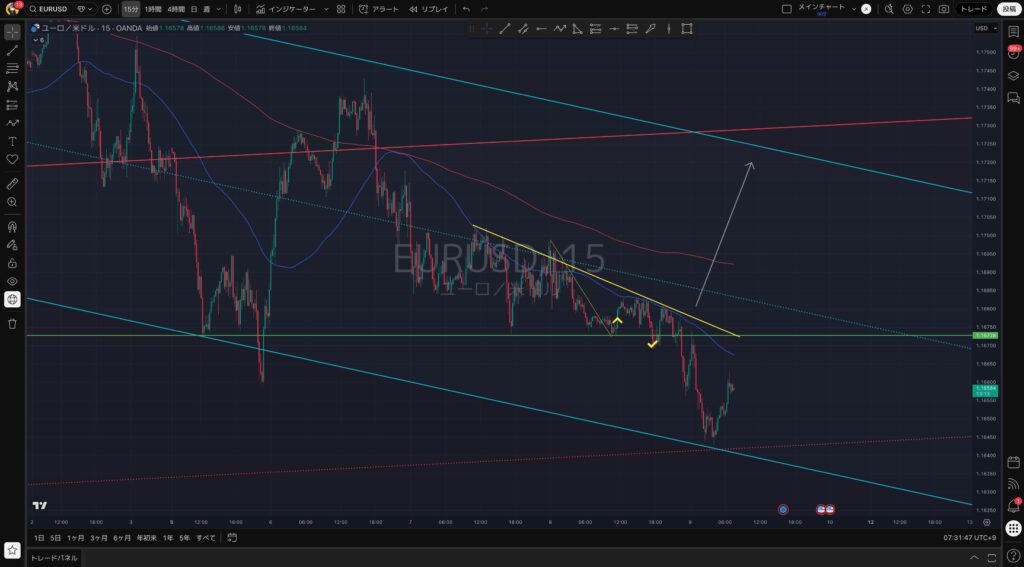Set date range to 1日

point(39,538)
